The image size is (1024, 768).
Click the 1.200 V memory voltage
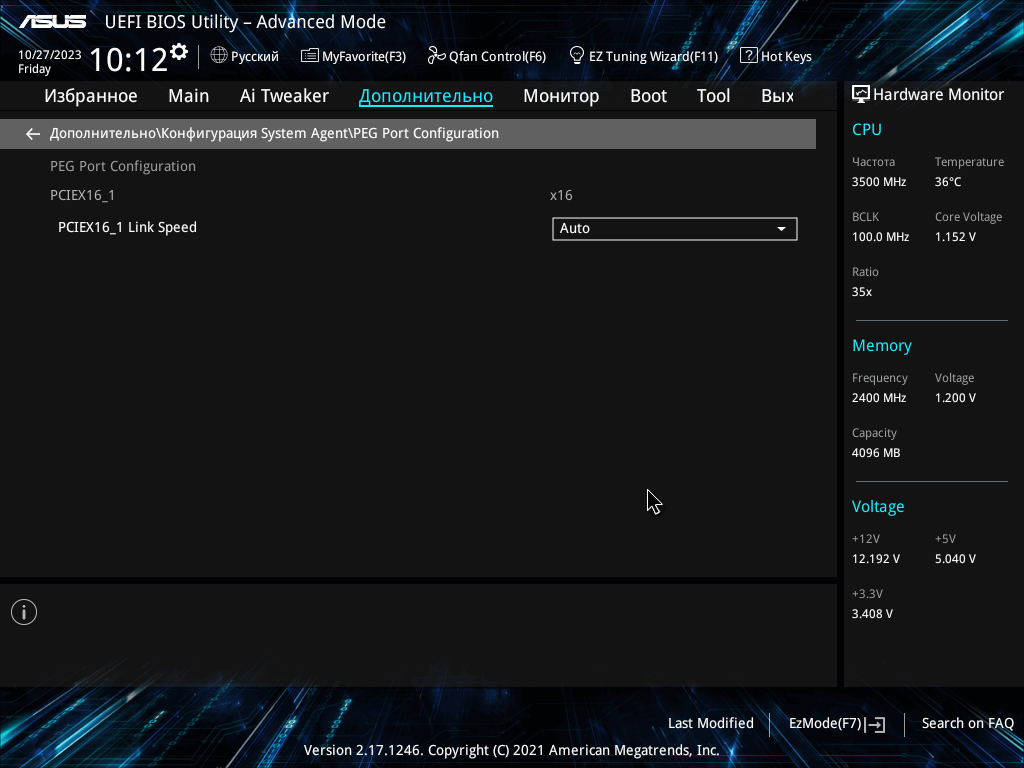(x=955, y=398)
